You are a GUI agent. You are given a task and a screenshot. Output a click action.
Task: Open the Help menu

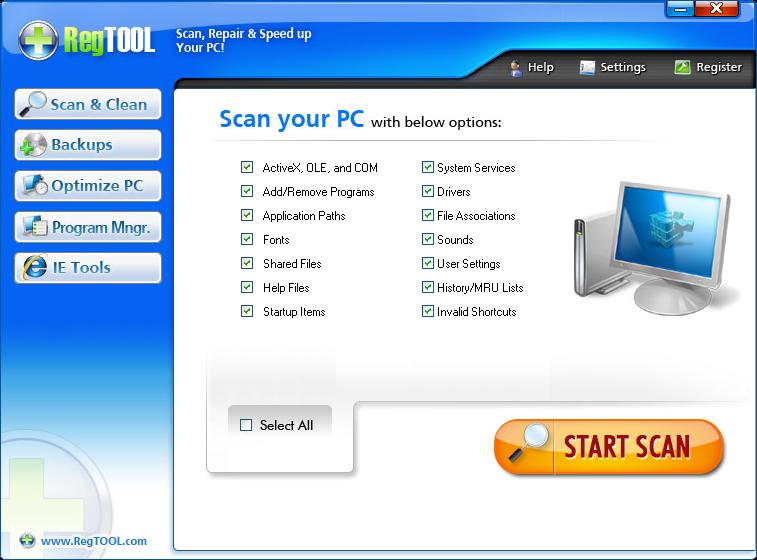click(x=532, y=68)
